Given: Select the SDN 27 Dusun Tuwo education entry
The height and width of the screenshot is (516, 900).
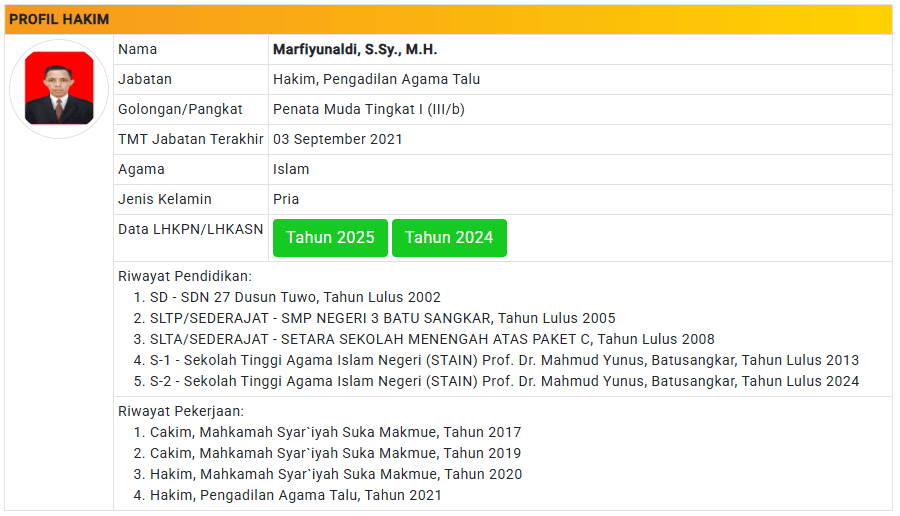Looking at the screenshot, I should click(x=295, y=297).
